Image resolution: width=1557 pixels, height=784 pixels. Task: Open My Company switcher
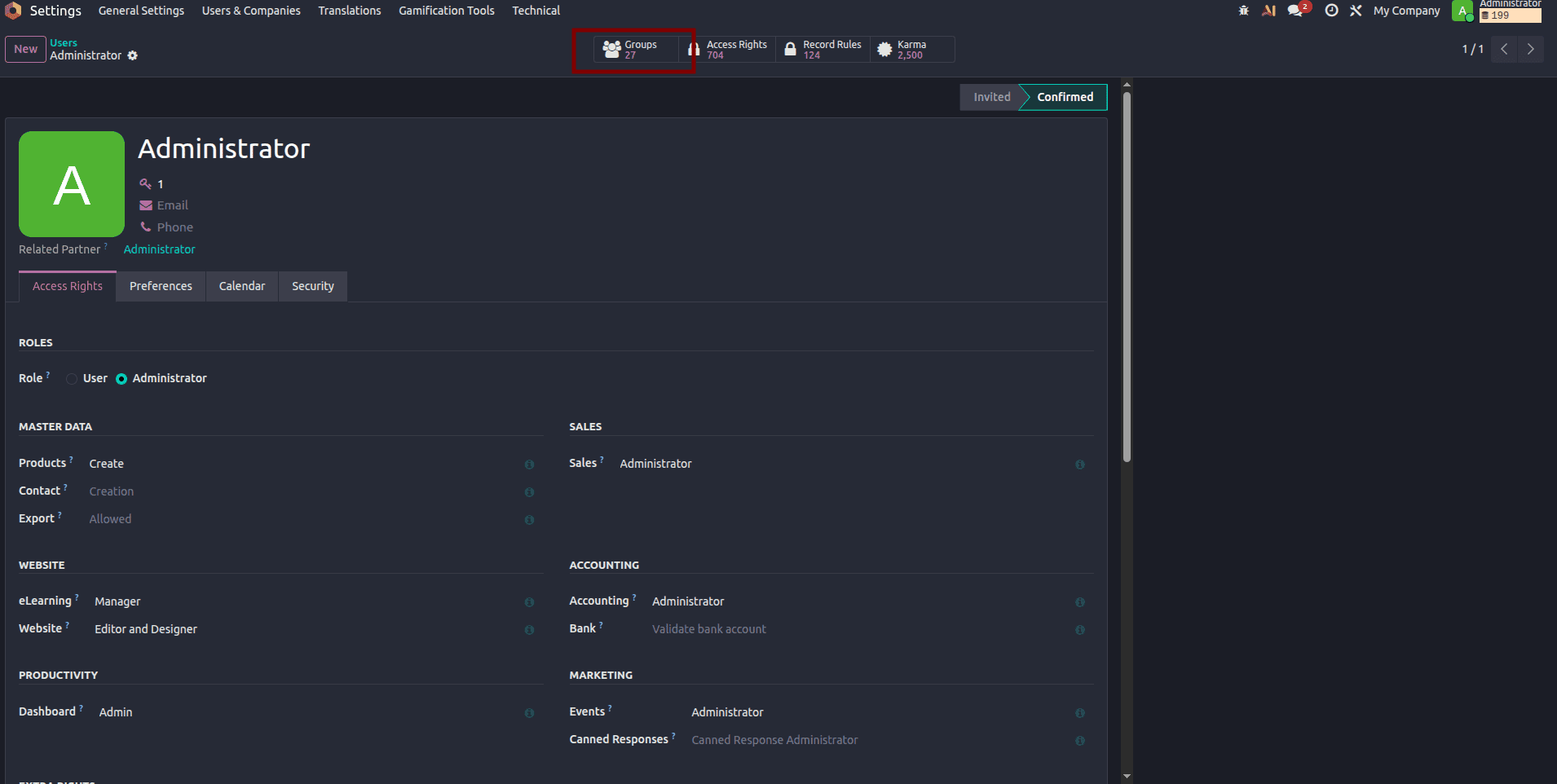pos(1406,11)
